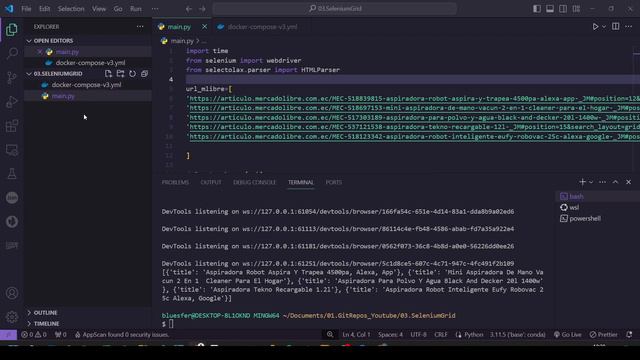Close main.py in Open Editors list
Viewport: 640px width, 360px height.
click(39, 52)
